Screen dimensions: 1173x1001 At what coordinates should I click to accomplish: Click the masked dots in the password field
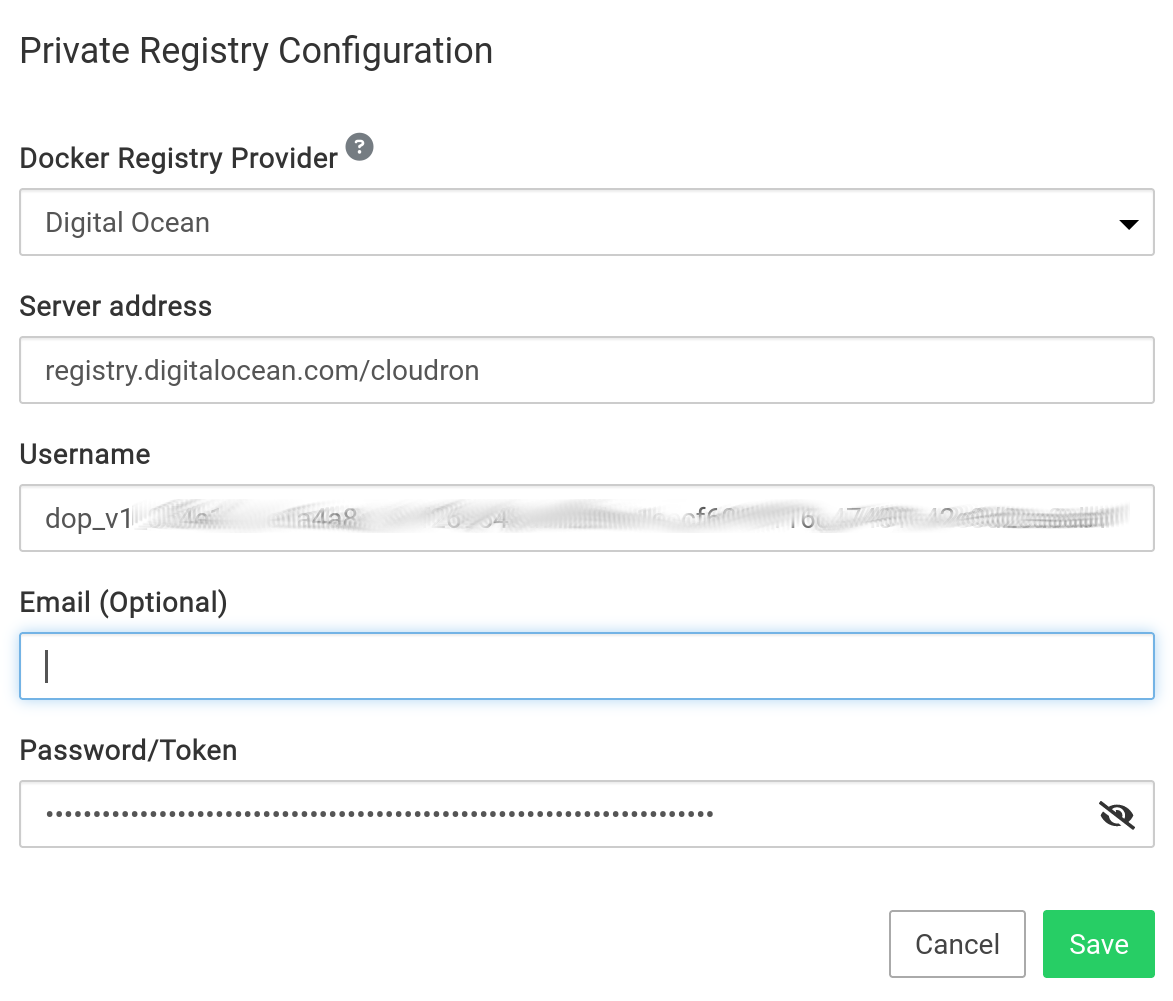(x=378, y=814)
